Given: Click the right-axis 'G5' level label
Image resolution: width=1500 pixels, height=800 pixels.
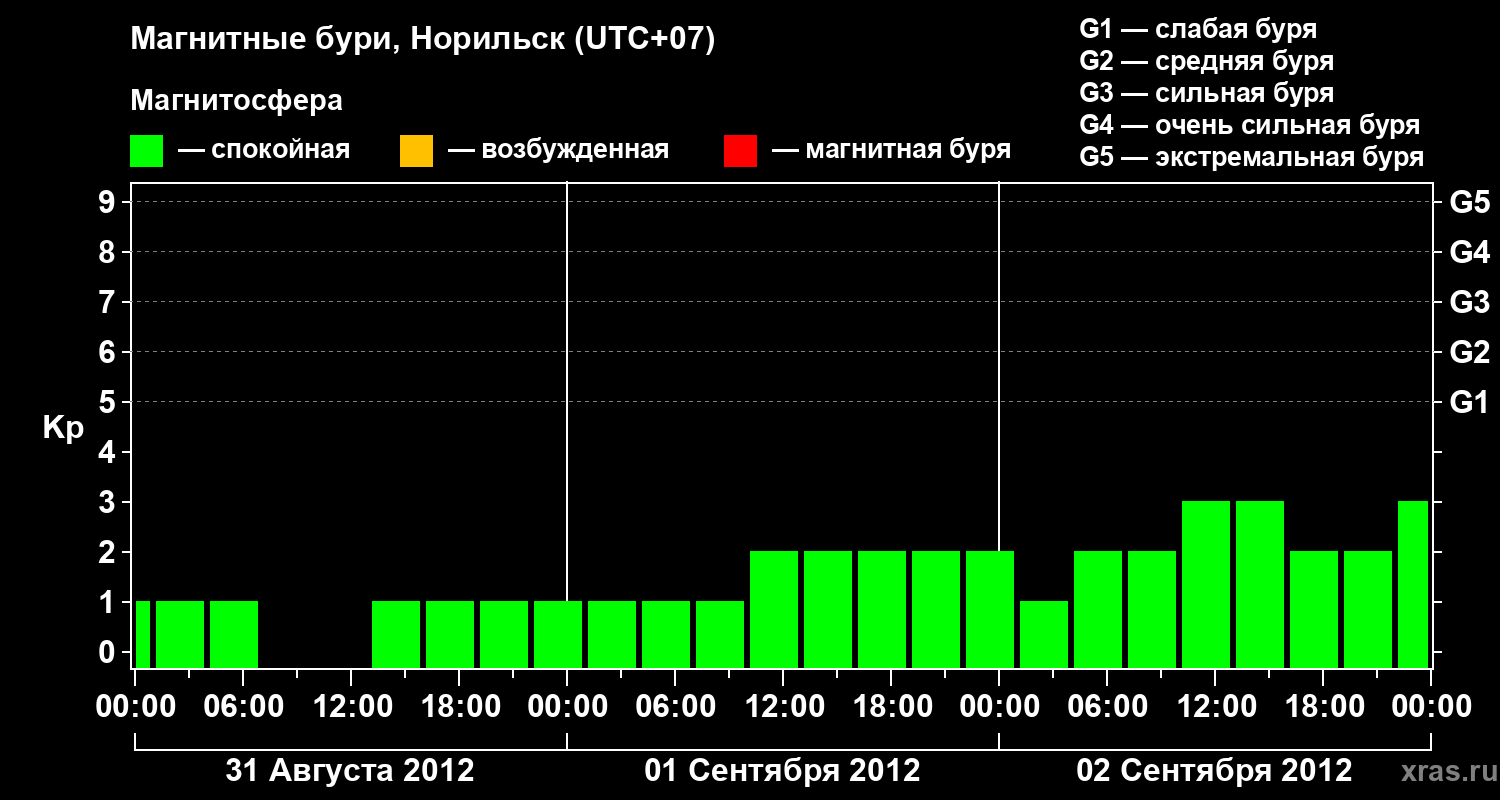Looking at the screenshot, I should [1469, 203].
